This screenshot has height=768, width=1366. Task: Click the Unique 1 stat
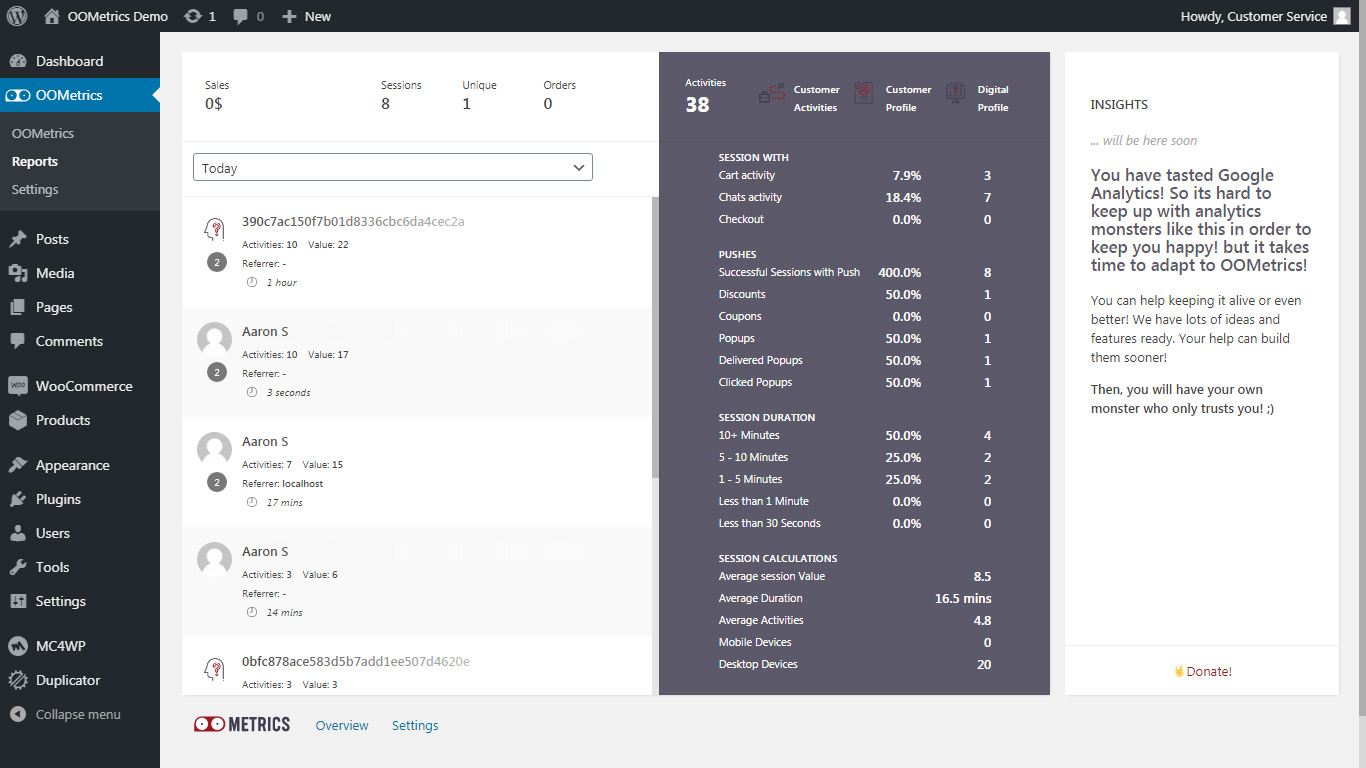tap(479, 95)
